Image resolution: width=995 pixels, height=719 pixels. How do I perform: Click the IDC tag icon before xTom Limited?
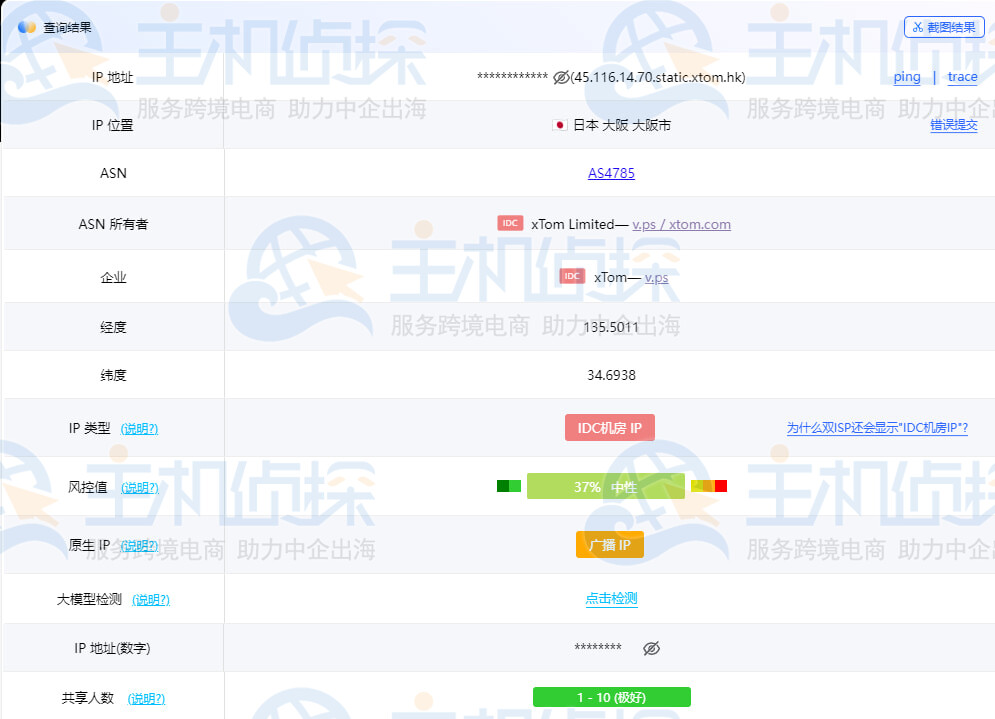[x=510, y=223]
